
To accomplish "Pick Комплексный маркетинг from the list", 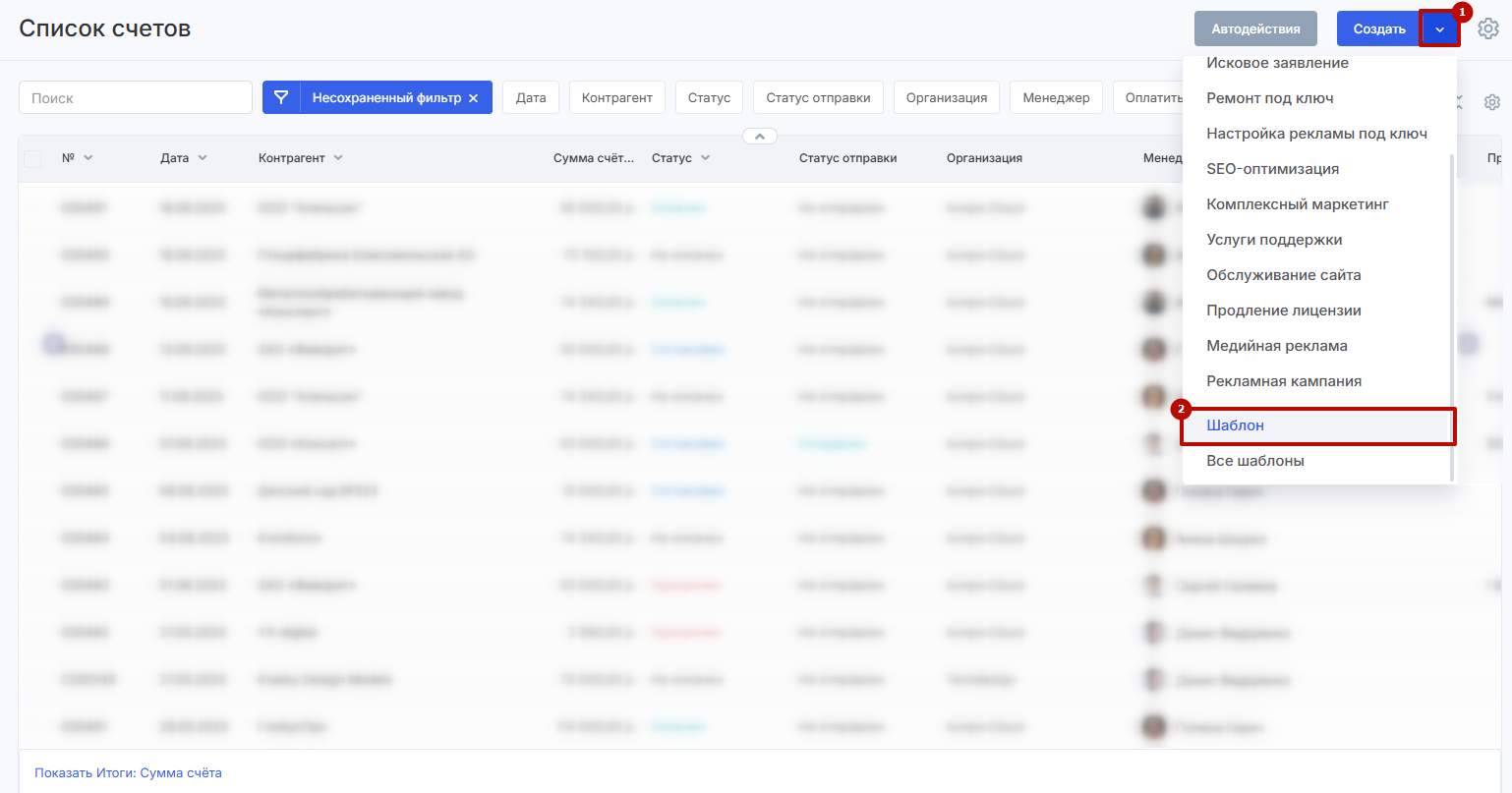I will pos(1297,204).
